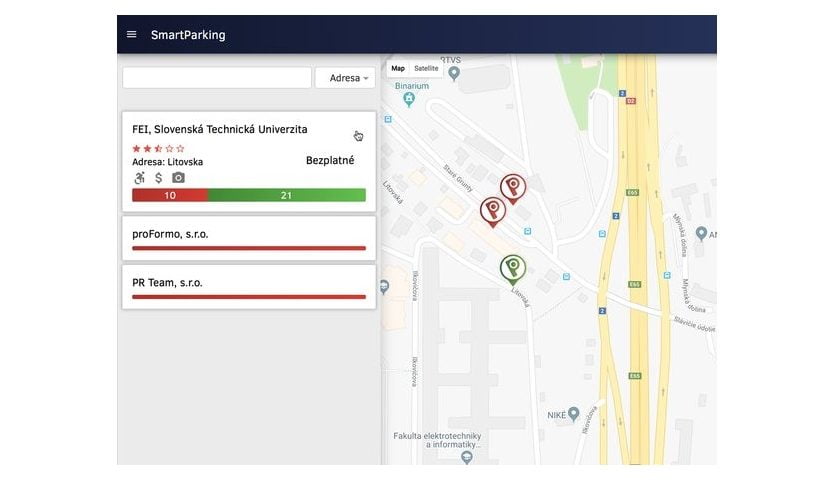Open the hamburger navigation menu
This screenshot has width=840, height=480.
(131, 35)
